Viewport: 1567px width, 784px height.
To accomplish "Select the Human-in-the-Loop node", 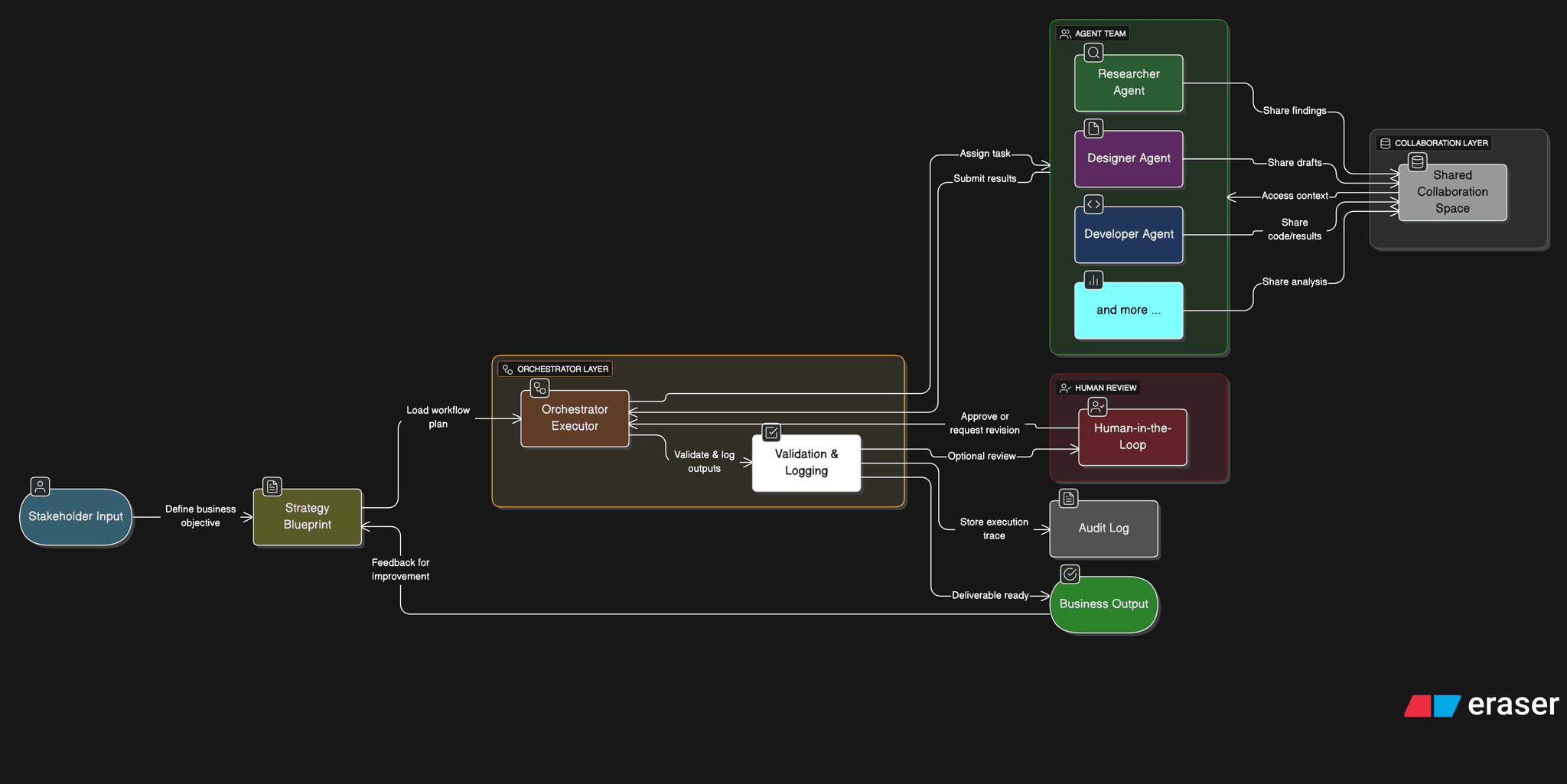I will (x=1132, y=437).
